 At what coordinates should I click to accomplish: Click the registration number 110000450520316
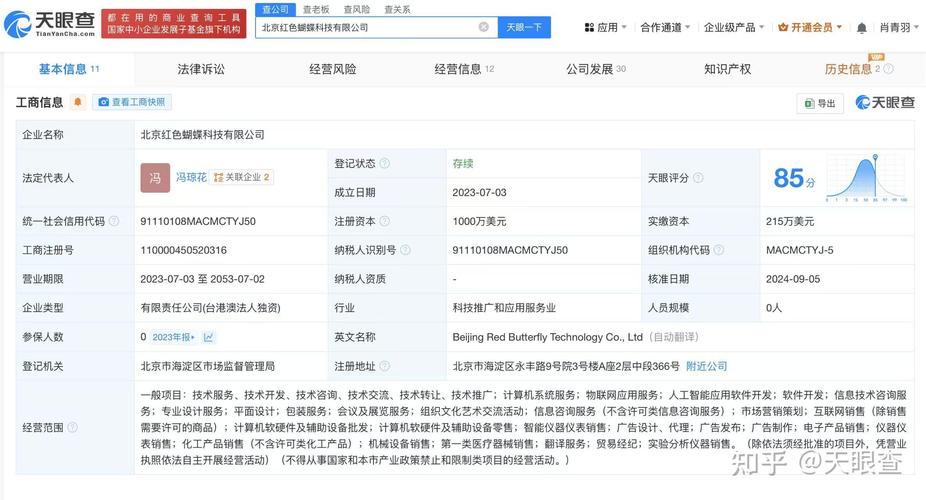tap(184, 250)
